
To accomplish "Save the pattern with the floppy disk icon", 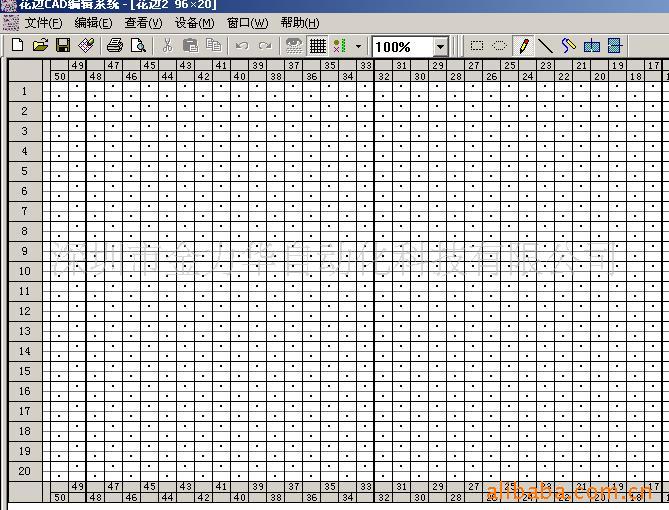I will 63,45.
